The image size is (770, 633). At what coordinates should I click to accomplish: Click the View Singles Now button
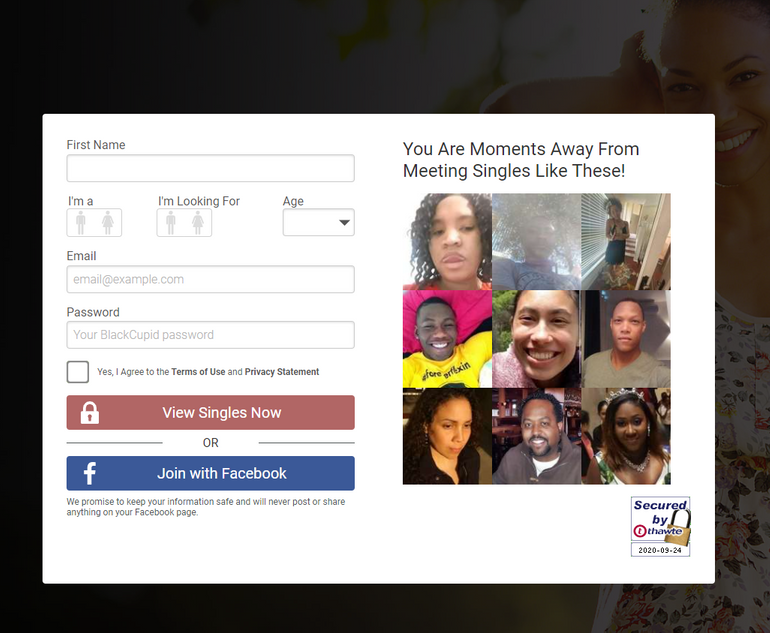pos(211,413)
